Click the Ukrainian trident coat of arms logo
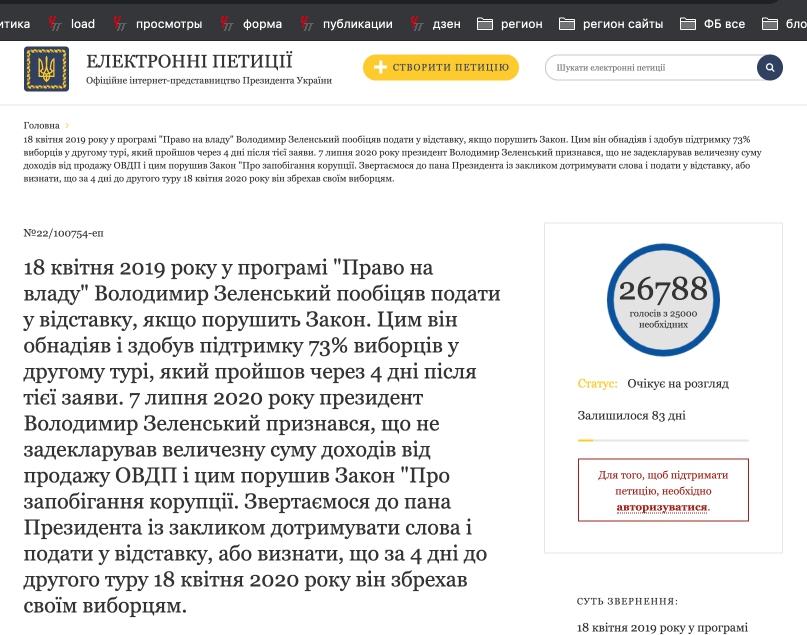807x635 pixels. (46, 69)
